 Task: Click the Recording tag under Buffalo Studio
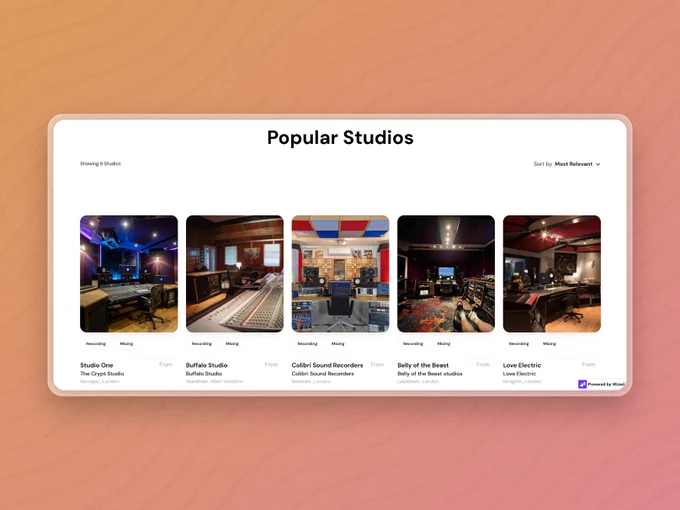click(x=202, y=343)
